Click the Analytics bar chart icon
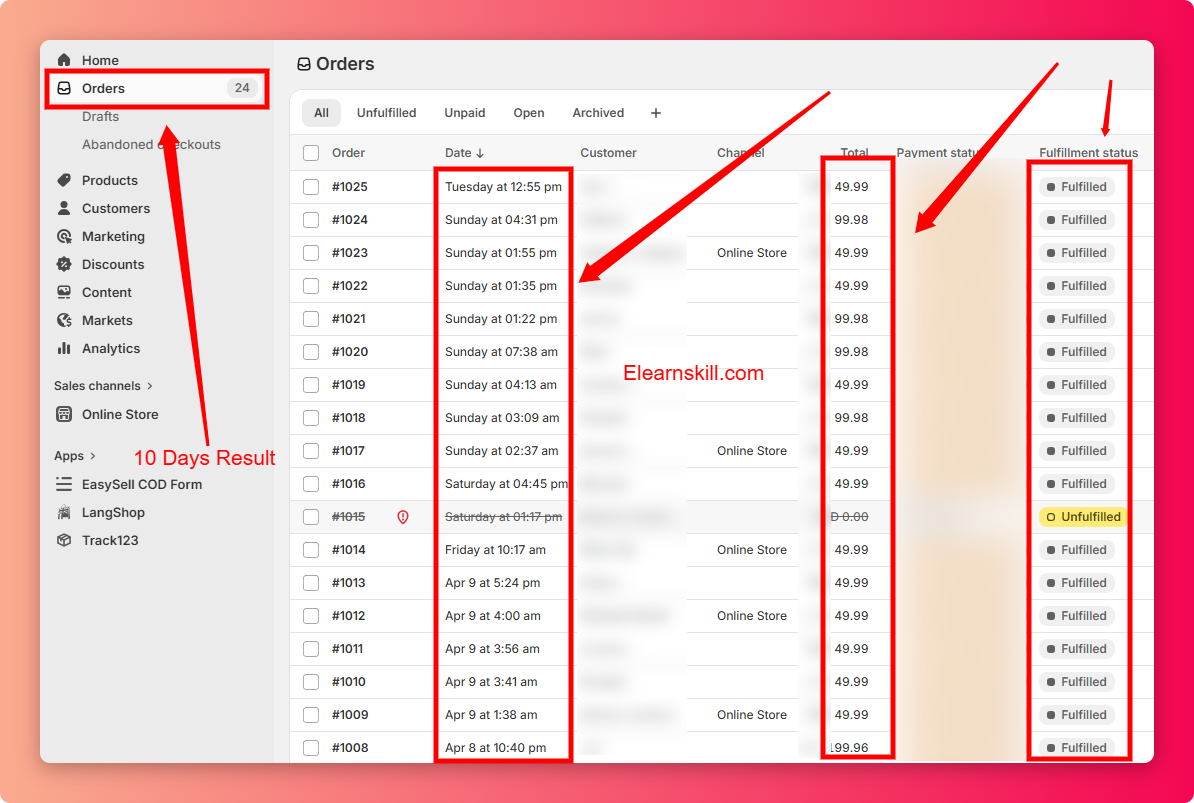This screenshot has width=1194, height=803. pyautogui.click(x=64, y=349)
